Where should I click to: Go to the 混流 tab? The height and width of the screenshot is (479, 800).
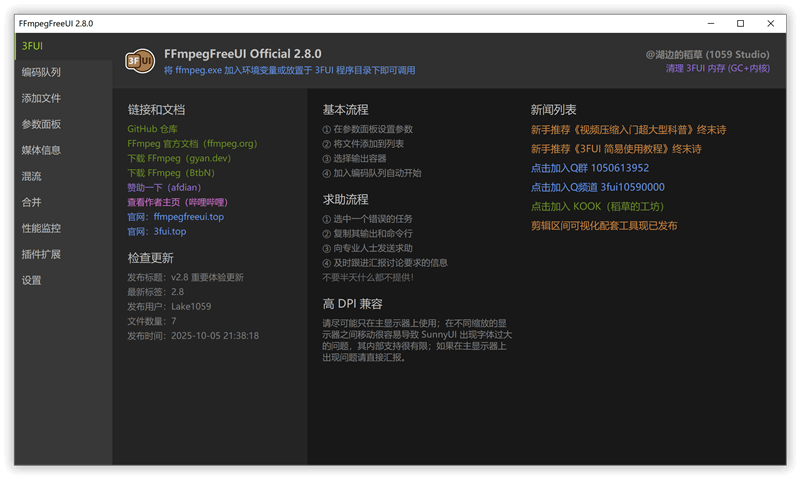[x=32, y=176]
